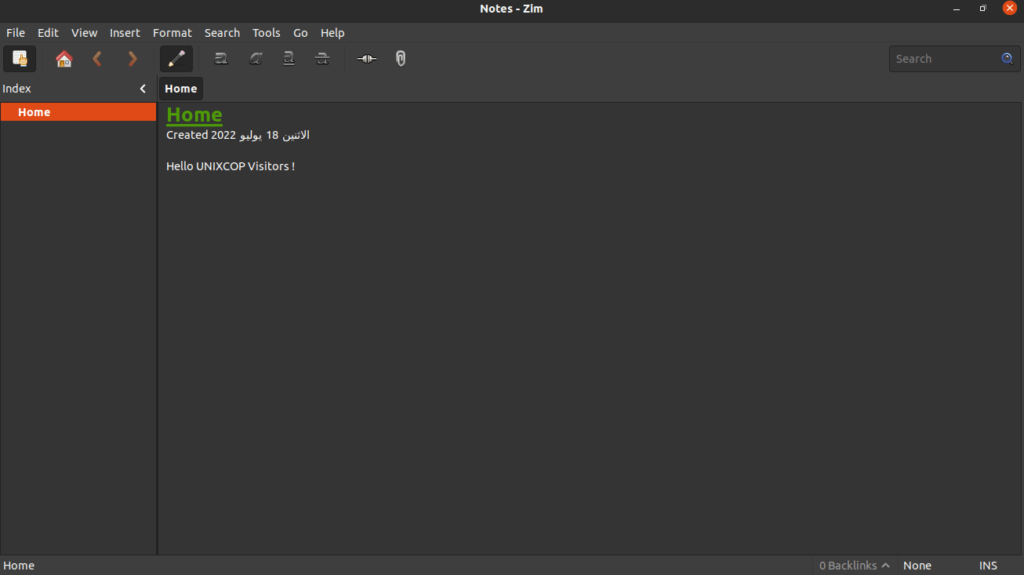
Task: Collapse the Index pane chevron
Action: pyautogui.click(x=143, y=89)
